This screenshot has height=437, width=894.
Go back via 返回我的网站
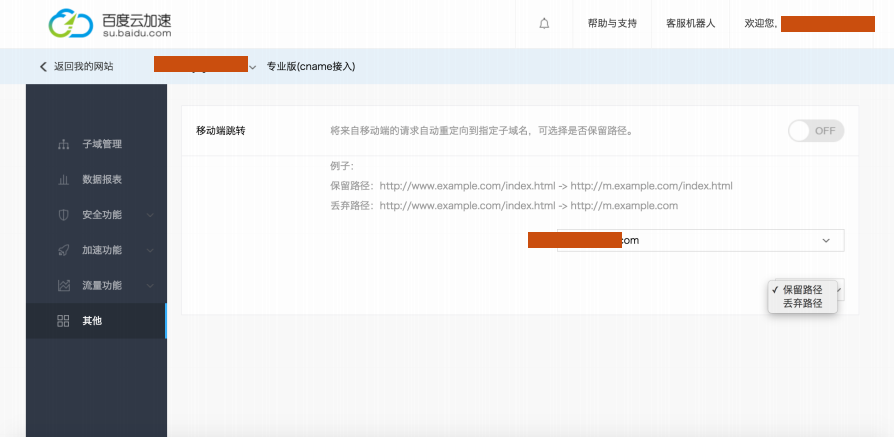point(76,66)
